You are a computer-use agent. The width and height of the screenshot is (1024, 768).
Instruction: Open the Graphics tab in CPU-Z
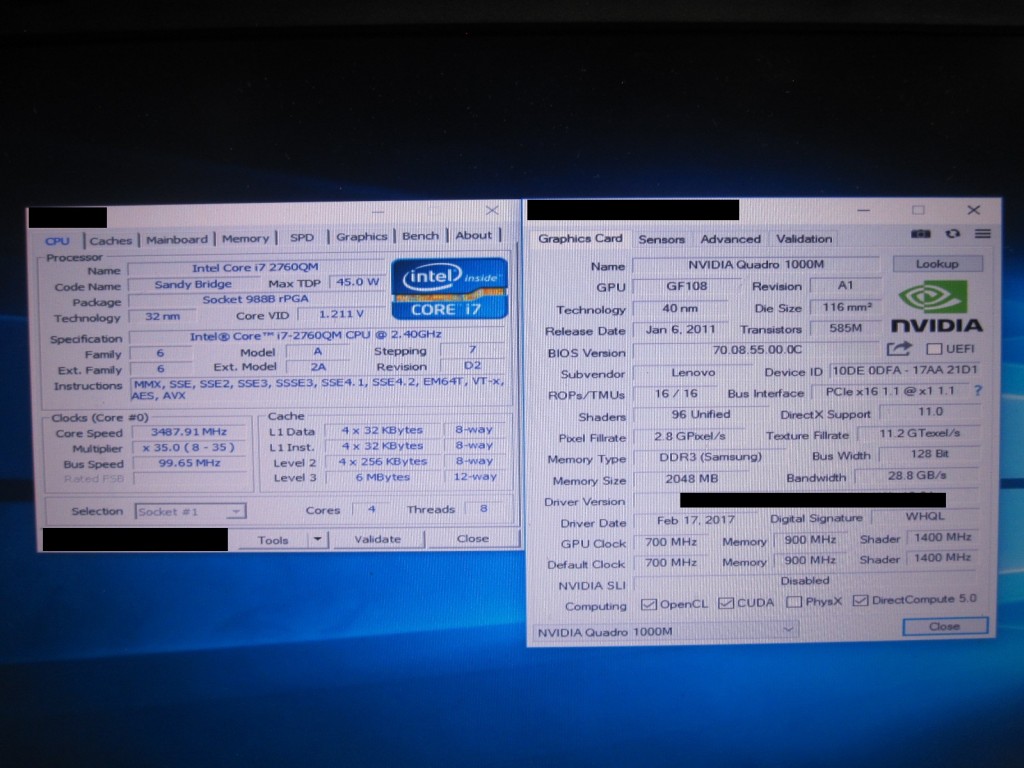point(362,236)
